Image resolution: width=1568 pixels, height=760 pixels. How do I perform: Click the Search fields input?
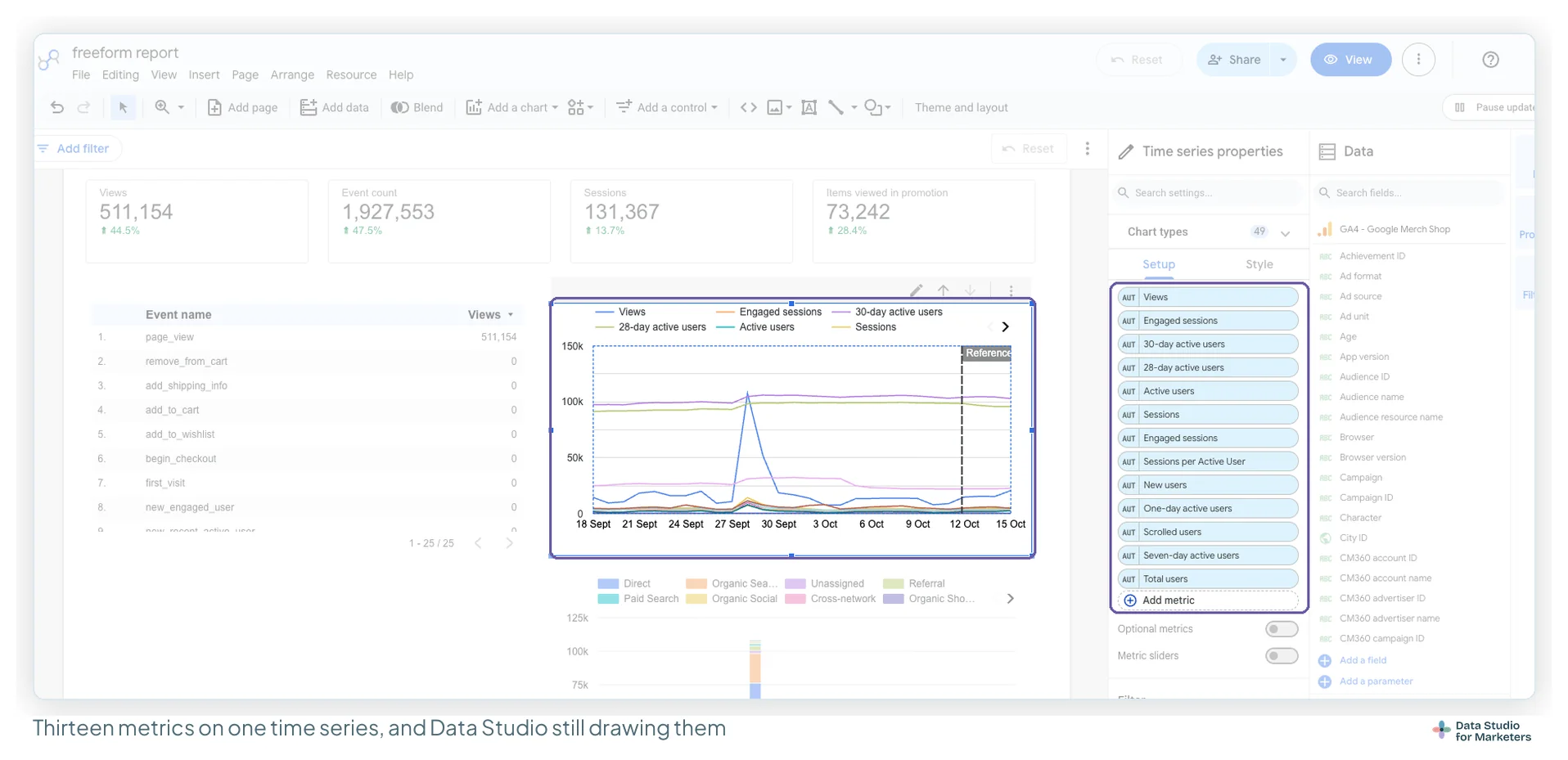pos(1409,193)
